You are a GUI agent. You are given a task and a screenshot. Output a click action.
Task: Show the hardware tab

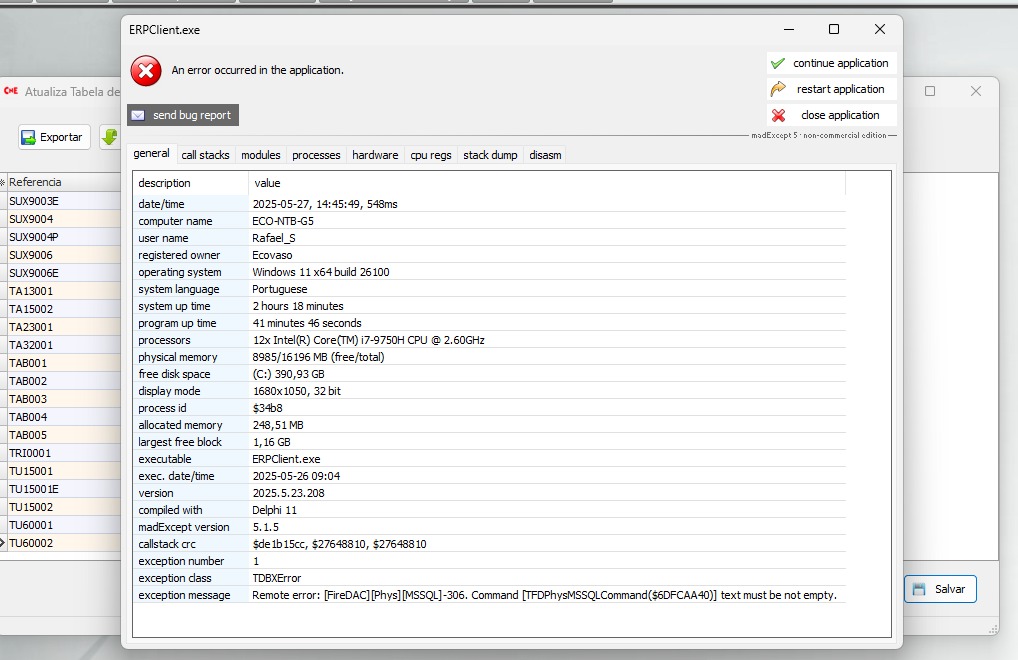point(375,155)
